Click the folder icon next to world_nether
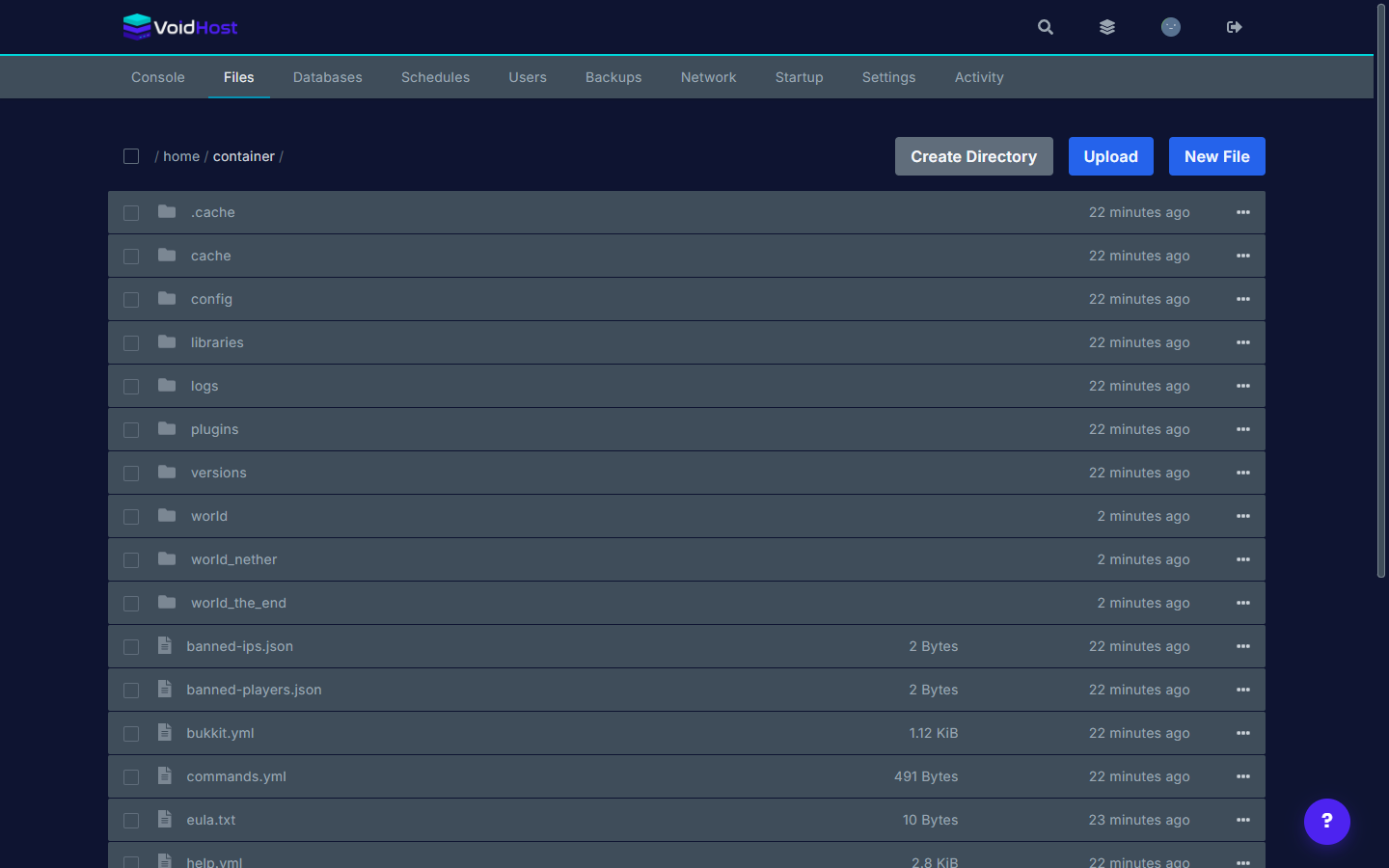The height and width of the screenshot is (868, 1389). point(167,558)
